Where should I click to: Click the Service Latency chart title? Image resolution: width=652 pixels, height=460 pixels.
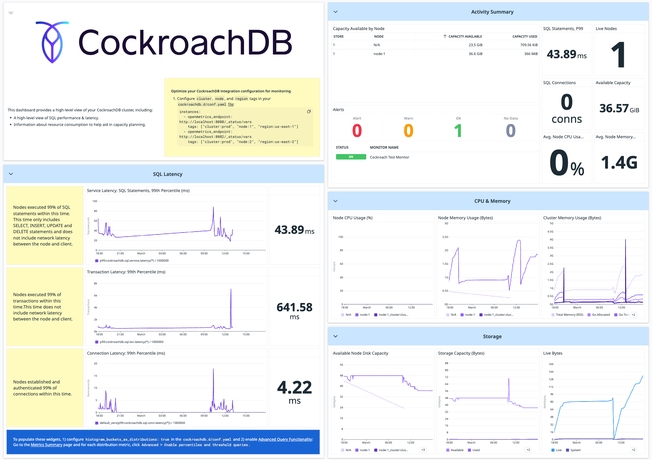pyautogui.click(x=138, y=190)
